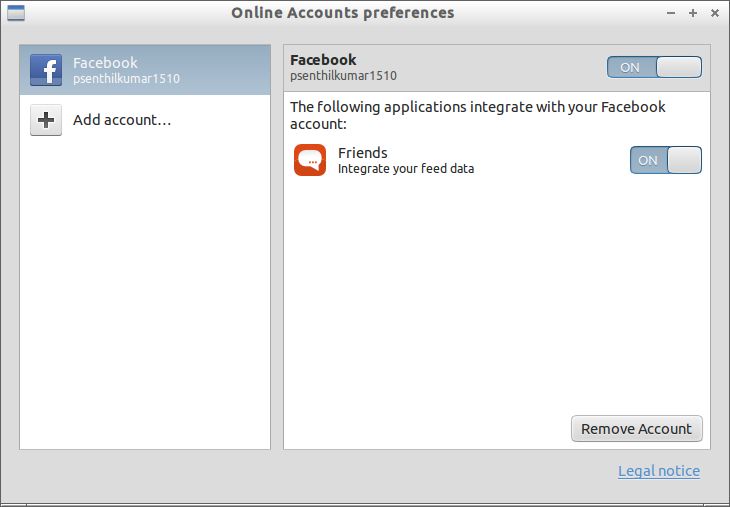
Task: Click the Online Accounts preferences title text
Action: (343, 13)
